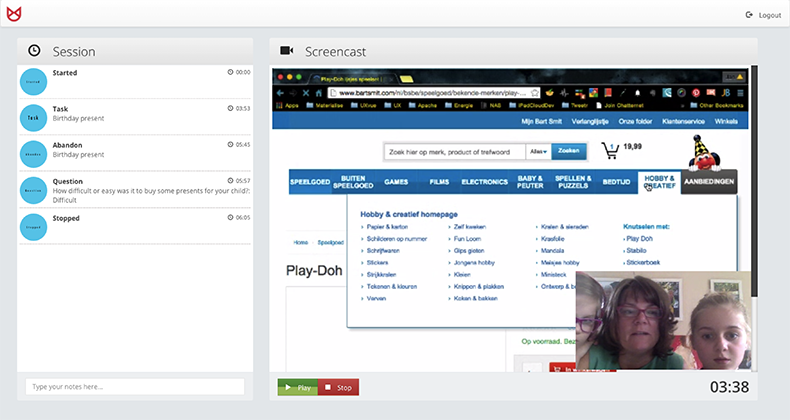
Task: Select the Task event circle icon
Action: (x=33, y=118)
